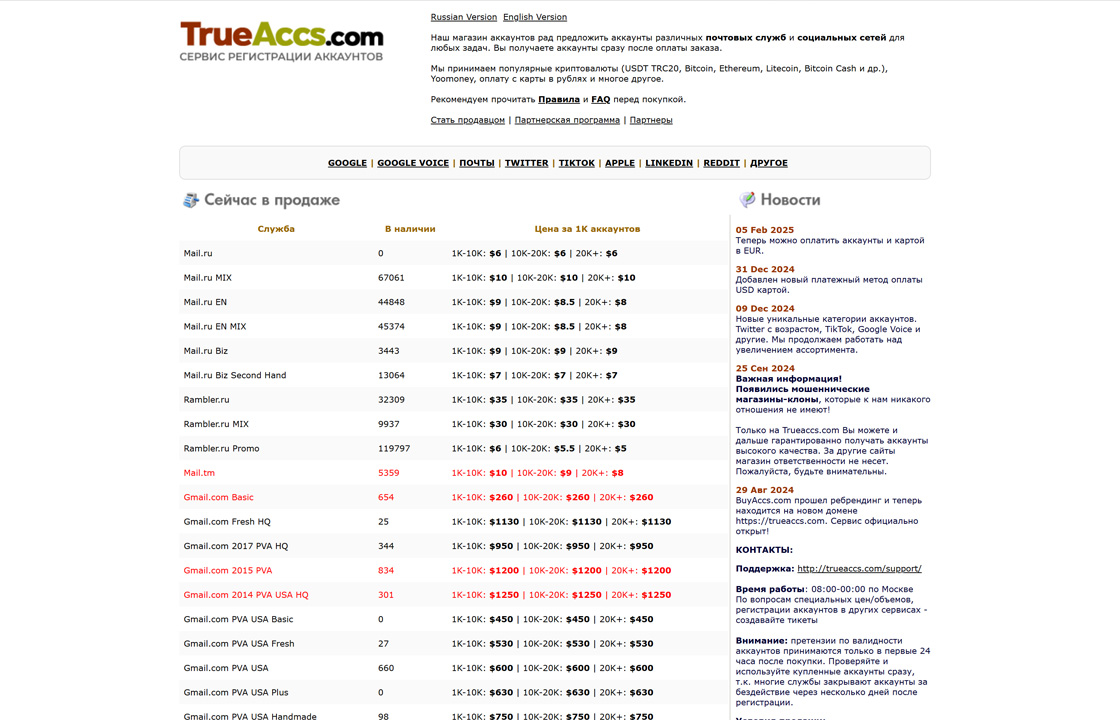Select the red Gmail.com Basic service
Viewport: 1120px width, 720px height.
tap(219, 497)
